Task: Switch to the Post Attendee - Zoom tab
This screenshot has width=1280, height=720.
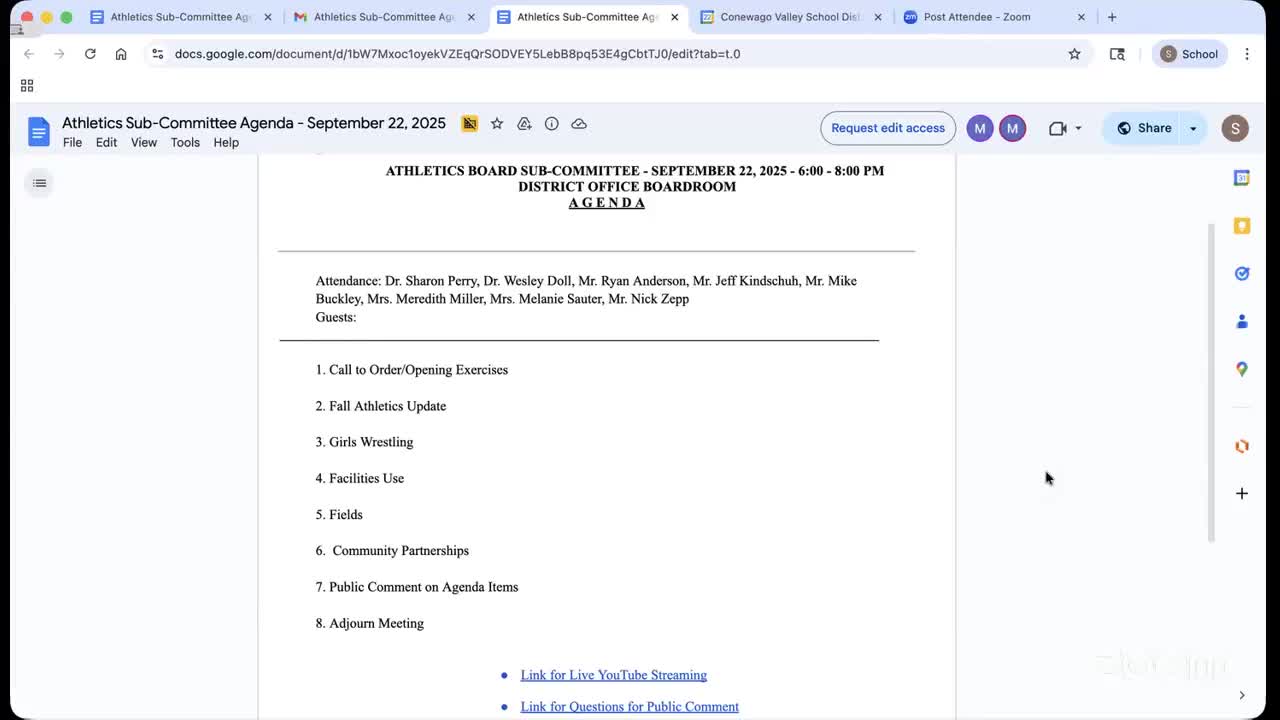Action: [993, 17]
